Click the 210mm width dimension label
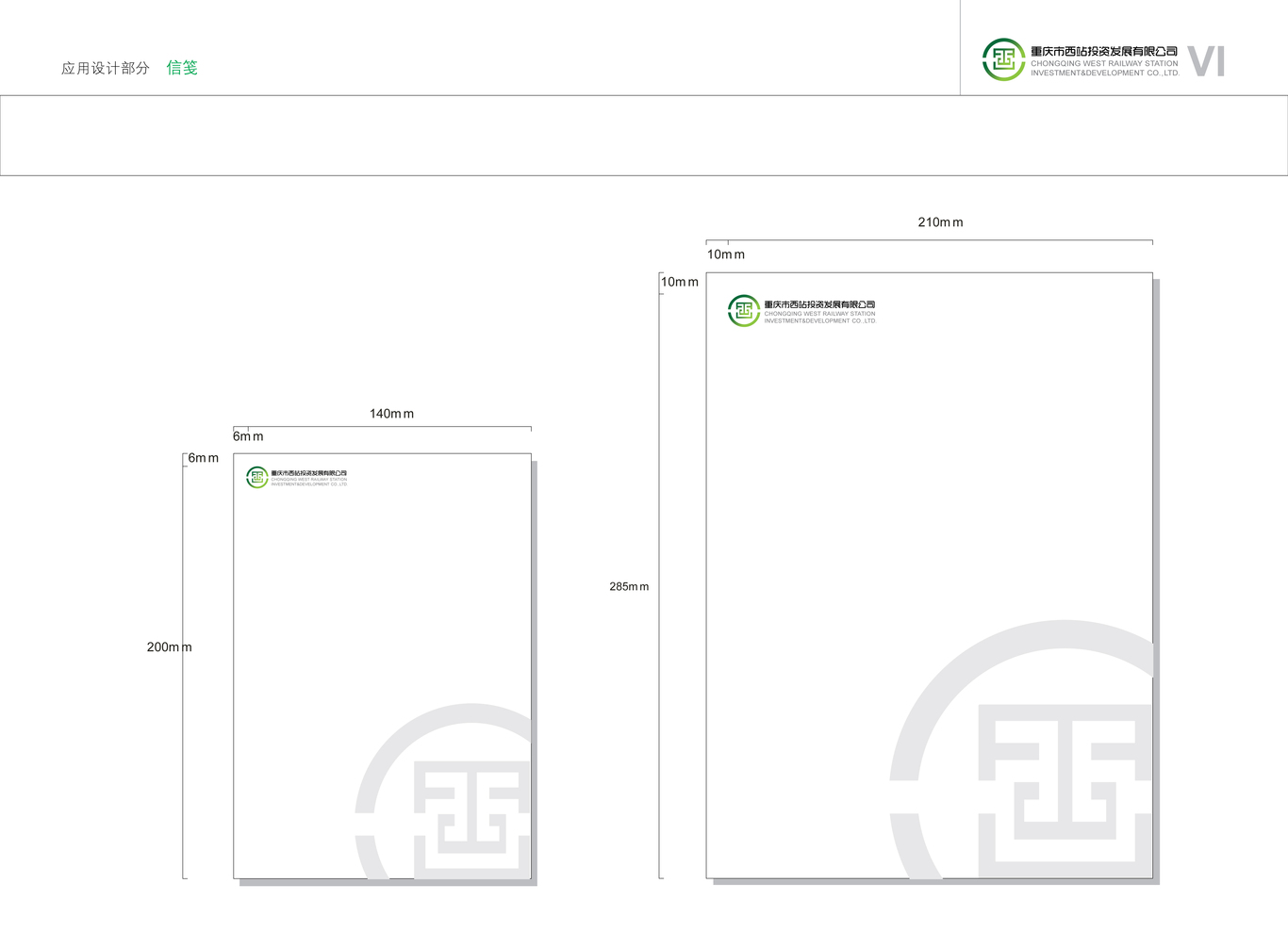This screenshot has width=1288, height=949. click(x=940, y=222)
